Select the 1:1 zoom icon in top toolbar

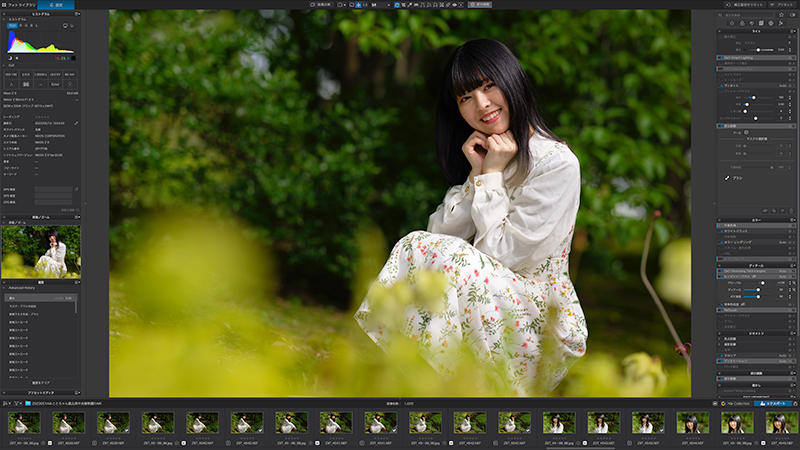pyautogui.click(x=365, y=5)
